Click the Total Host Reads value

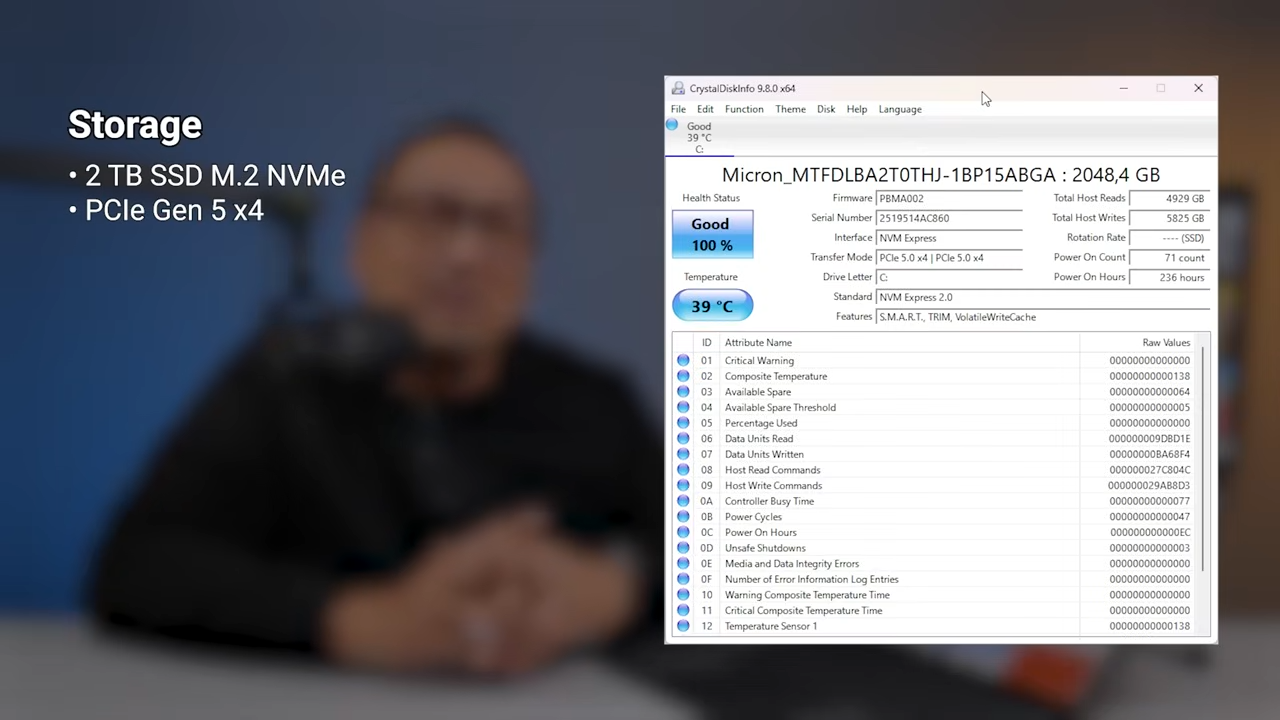pyautogui.click(x=1169, y=198)
